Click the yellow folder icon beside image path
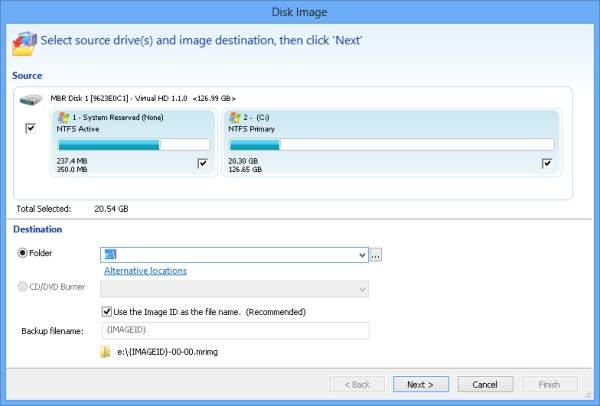Screen dimensions: 600x406 (106, 351)
